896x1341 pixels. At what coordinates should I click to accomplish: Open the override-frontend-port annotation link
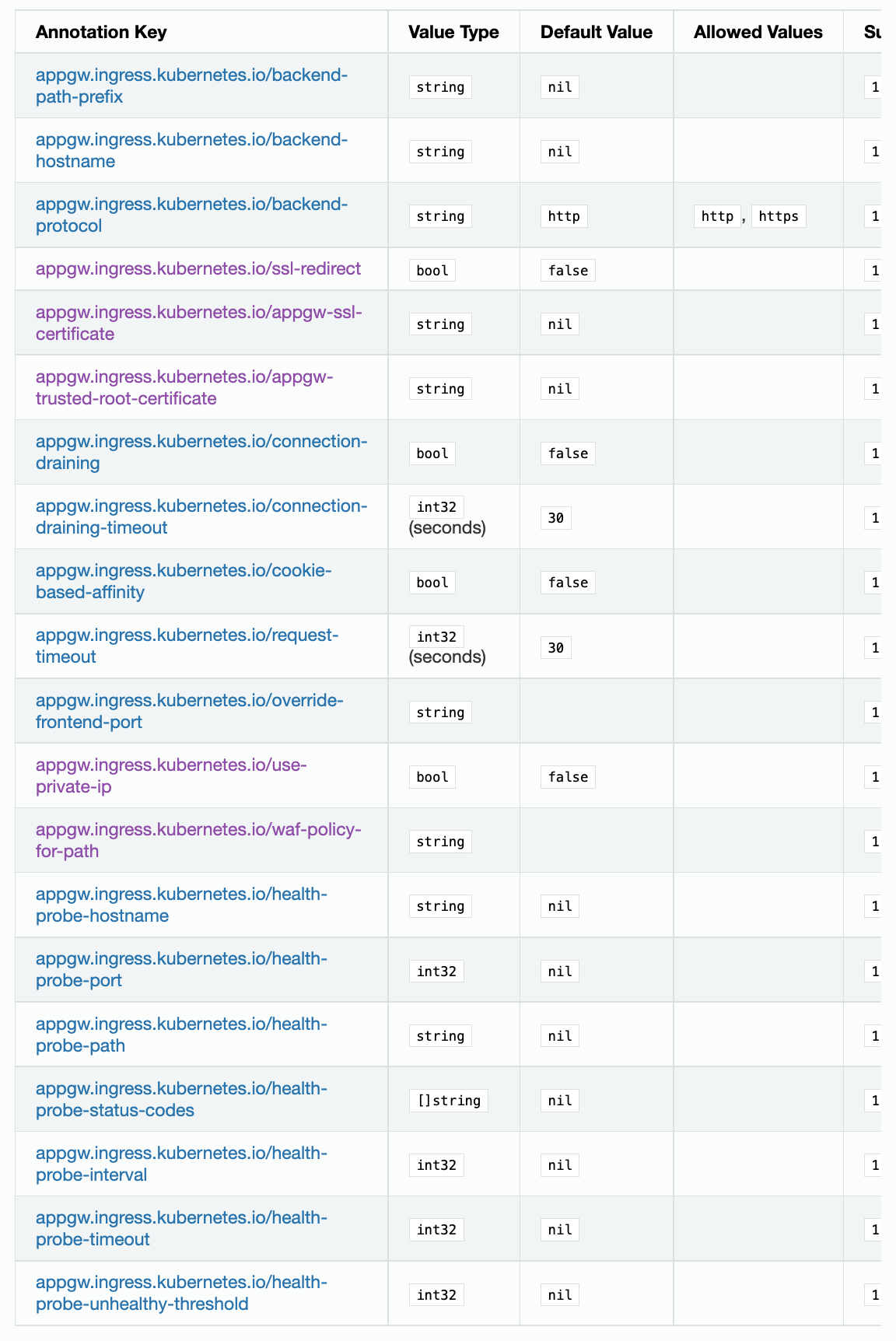[x=190, y=711]
